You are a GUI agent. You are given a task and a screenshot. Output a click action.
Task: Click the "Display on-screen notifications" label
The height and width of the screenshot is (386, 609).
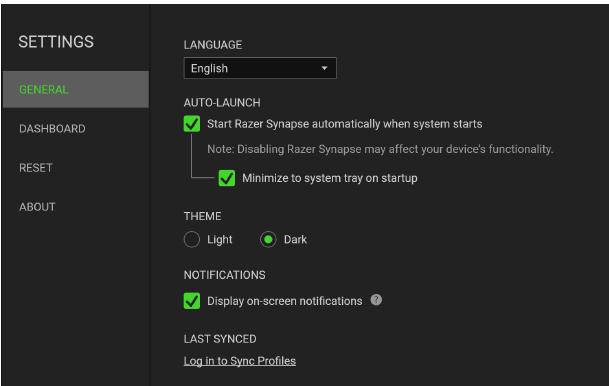click(x=285, y=301)
